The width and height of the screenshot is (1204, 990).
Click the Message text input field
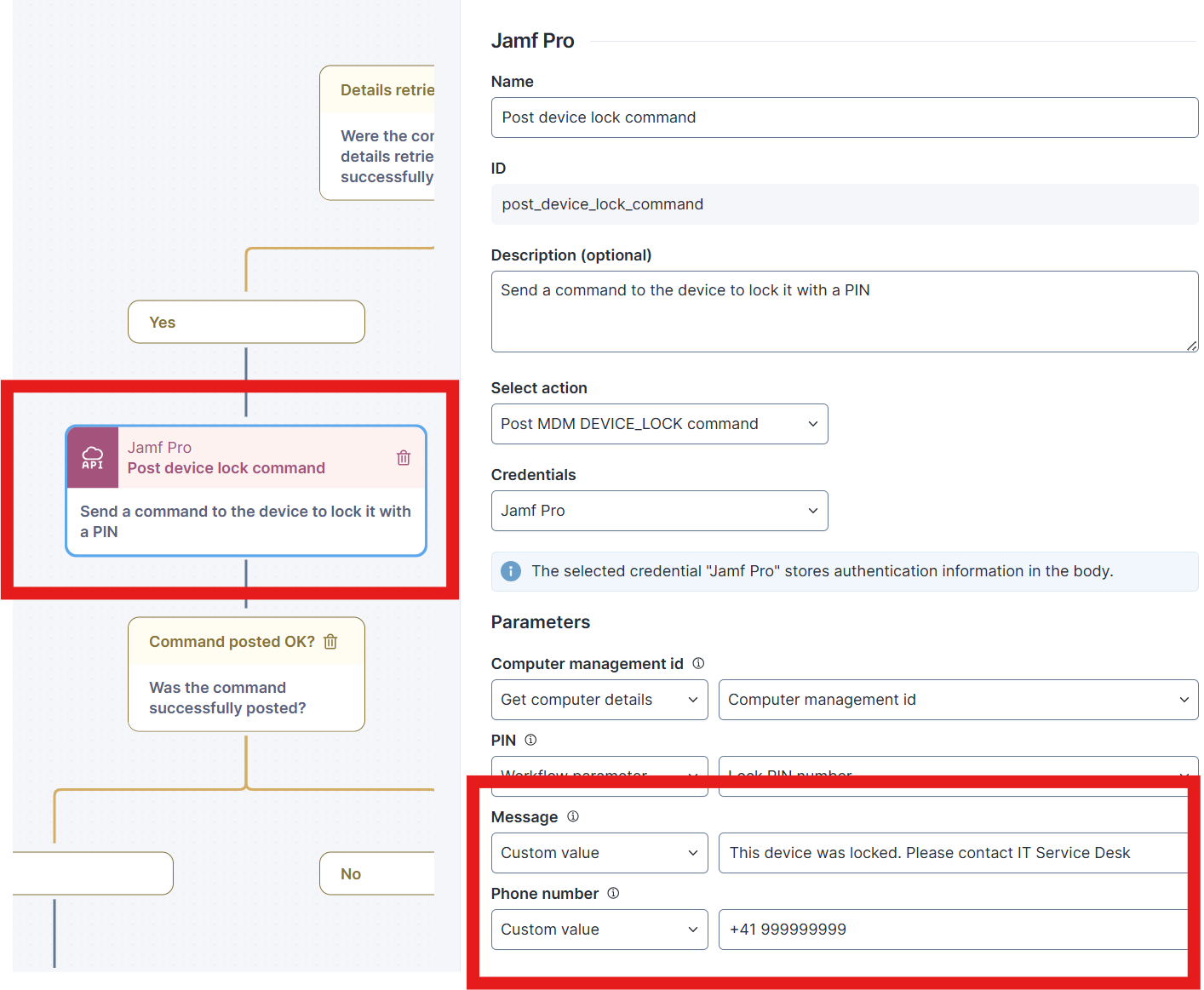(x=952, y=853)
